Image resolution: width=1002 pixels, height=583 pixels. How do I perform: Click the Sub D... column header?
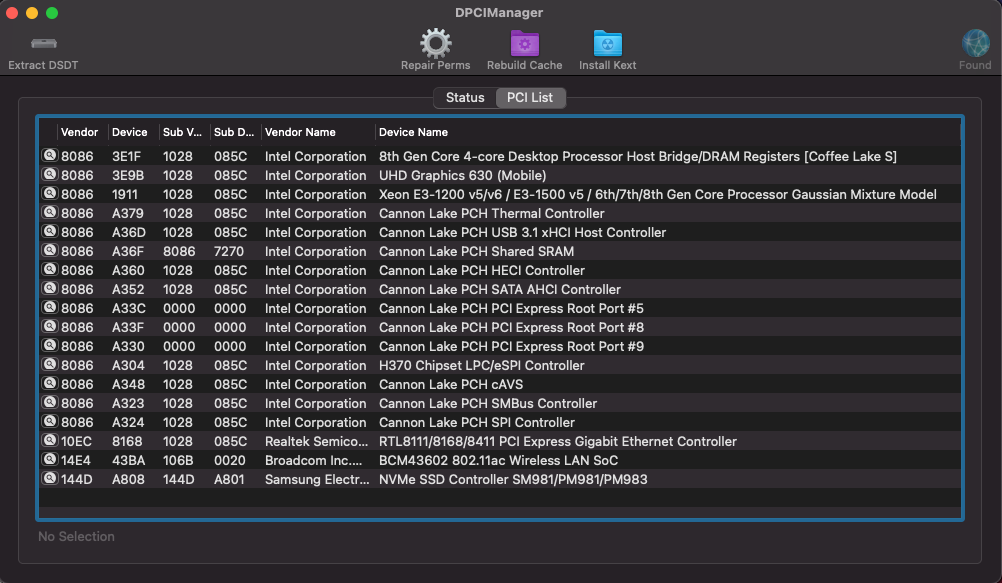pos(234,132)
